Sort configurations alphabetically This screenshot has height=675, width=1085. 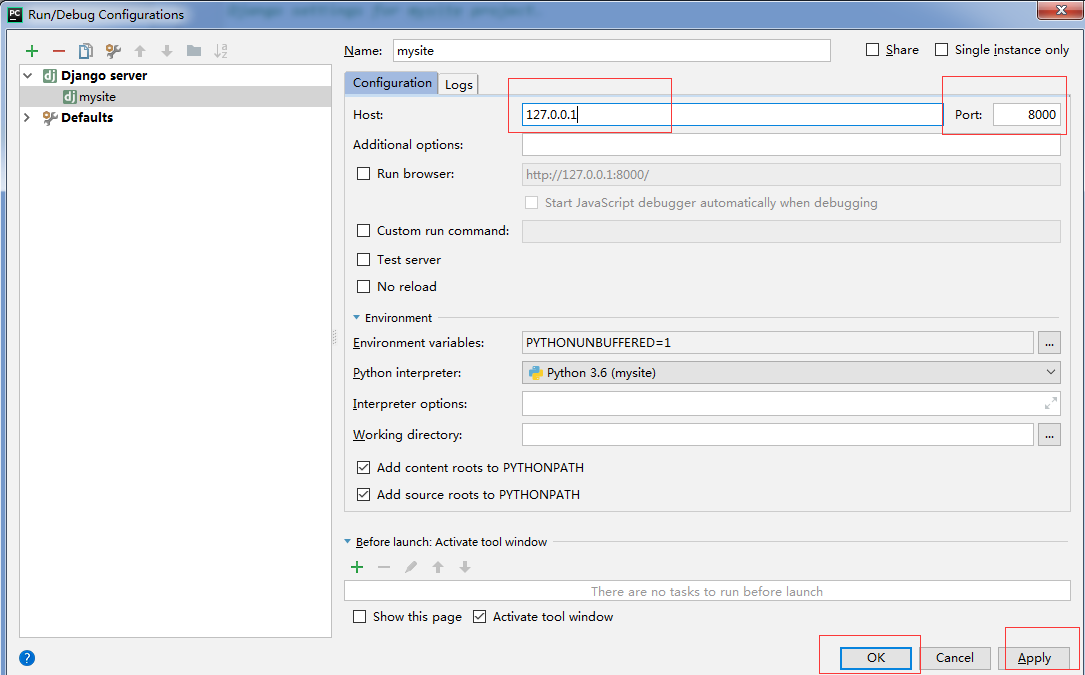tap(221, 51)
